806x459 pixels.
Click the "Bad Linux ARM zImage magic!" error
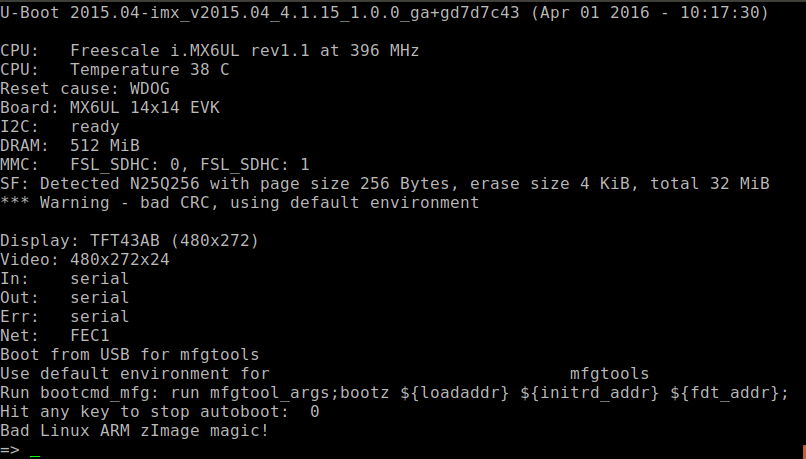[x=135, y=430]
